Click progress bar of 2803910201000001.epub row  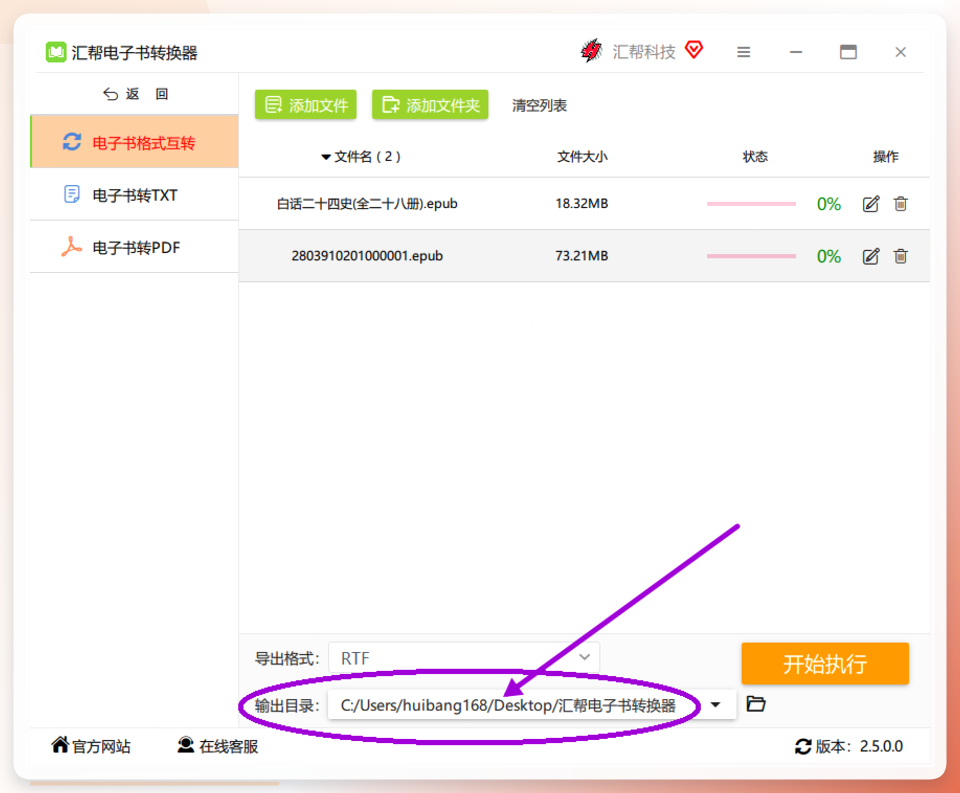(751, 256)
